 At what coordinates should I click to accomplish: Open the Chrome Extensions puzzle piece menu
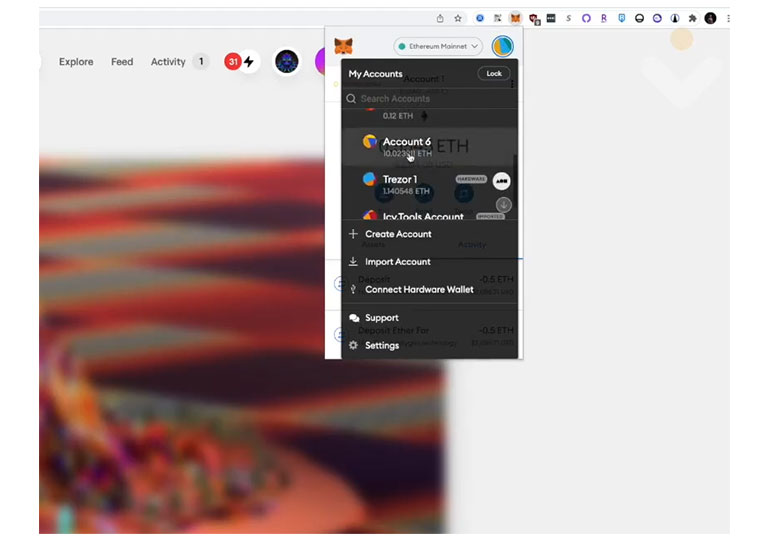692,18
